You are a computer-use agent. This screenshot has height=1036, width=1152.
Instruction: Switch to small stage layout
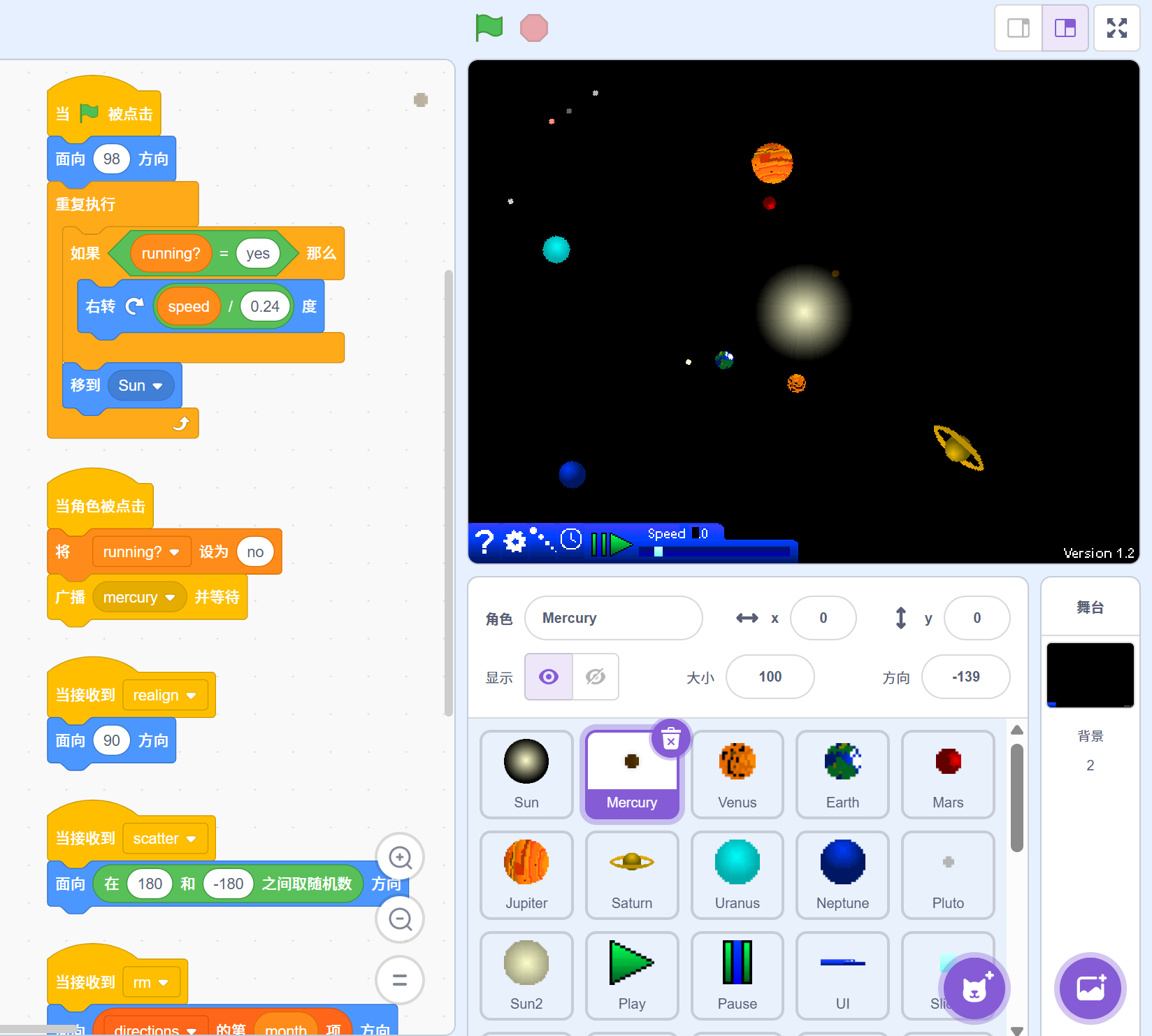(1018, 28)
